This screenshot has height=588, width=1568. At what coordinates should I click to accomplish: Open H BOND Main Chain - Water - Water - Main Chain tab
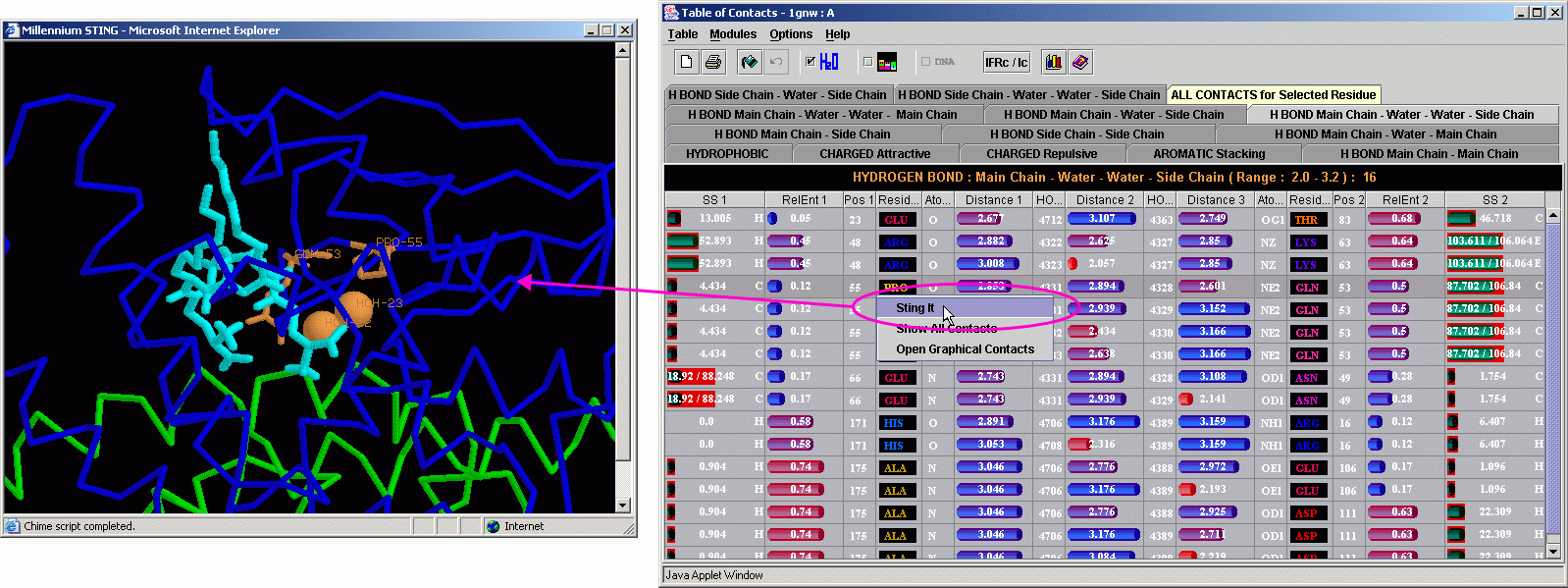point(822,114)
